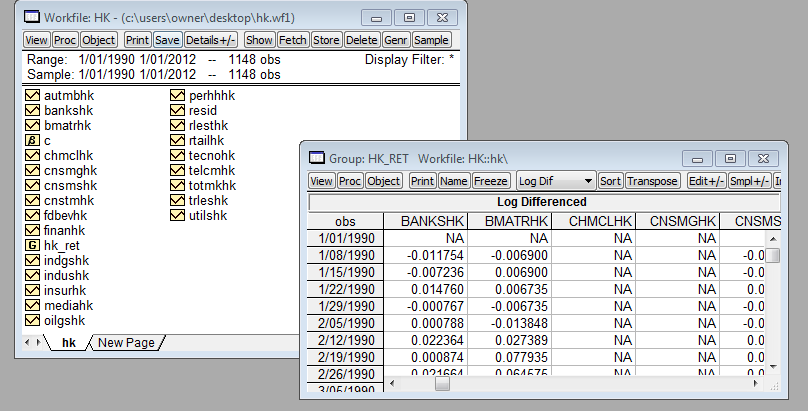Click the Fetch button
Image resolution: width=808 pixels, height=411 pixels.
(292, 40)
